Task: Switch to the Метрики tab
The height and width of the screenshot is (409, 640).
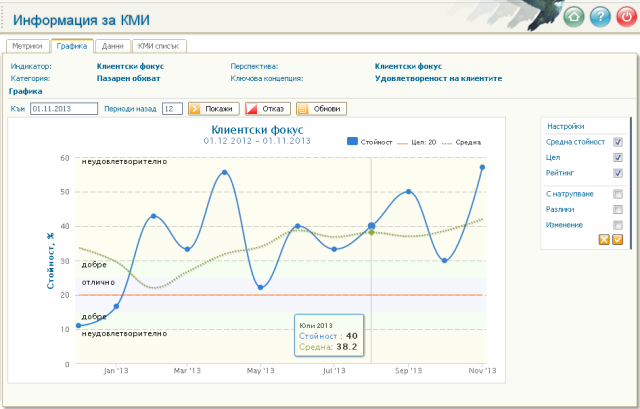Action: tap(27, 46)
